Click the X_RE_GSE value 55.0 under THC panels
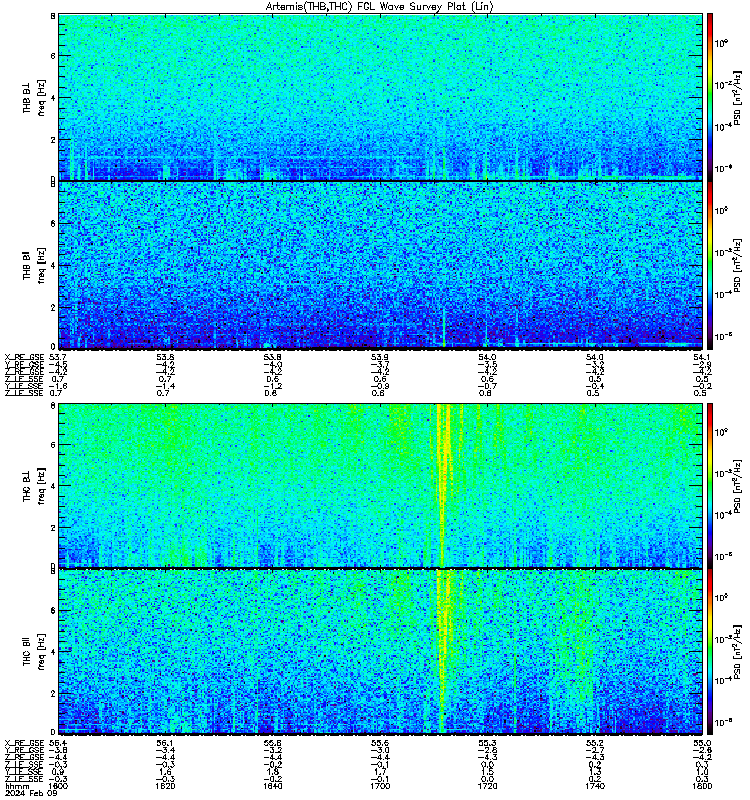 click(702, 743)
